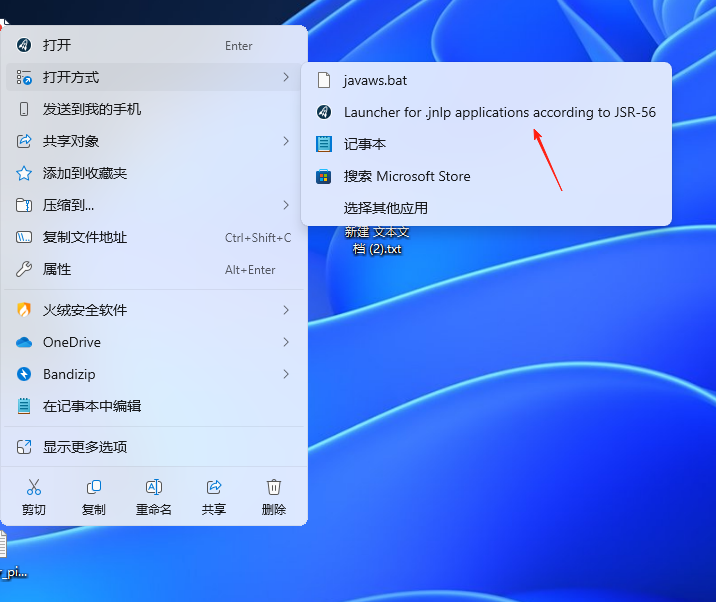The width and height of the screenshot is (716, 602).
Task: Click the 记事本 icon in the submenu
Action: (324, 144)
